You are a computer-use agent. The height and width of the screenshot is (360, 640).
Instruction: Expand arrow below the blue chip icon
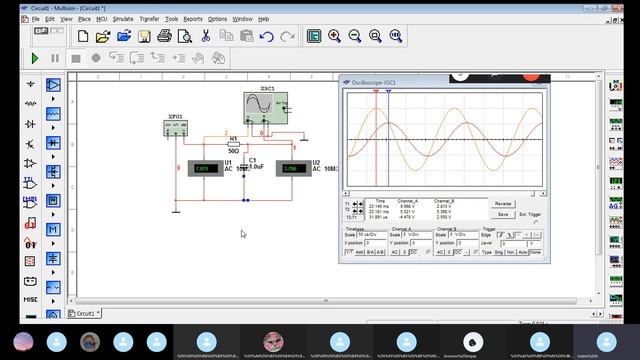[53, 215]
